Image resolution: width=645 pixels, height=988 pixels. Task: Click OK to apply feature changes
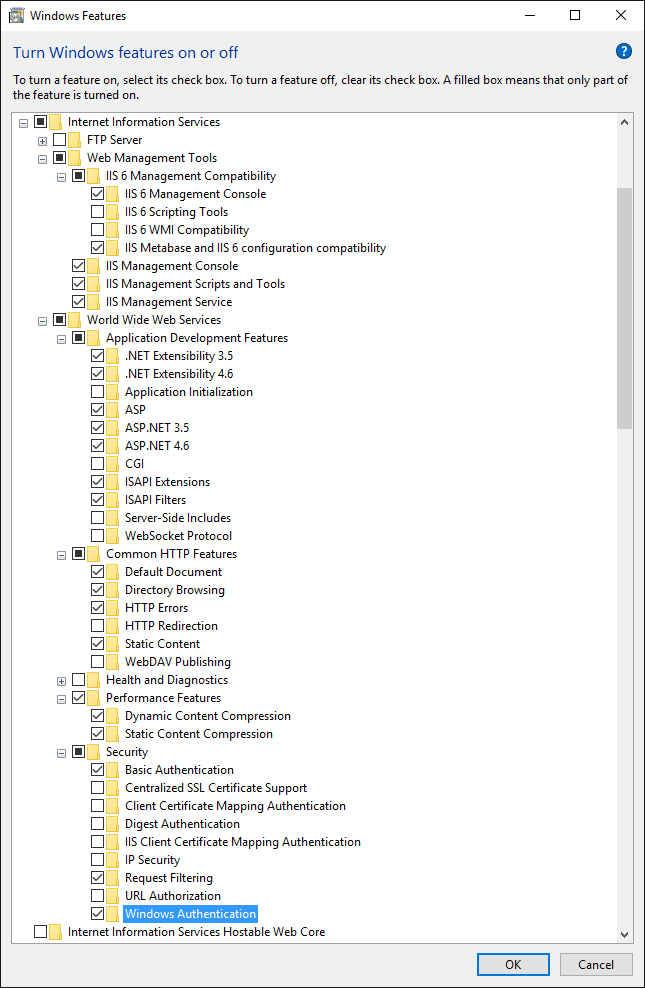(513, 964)
